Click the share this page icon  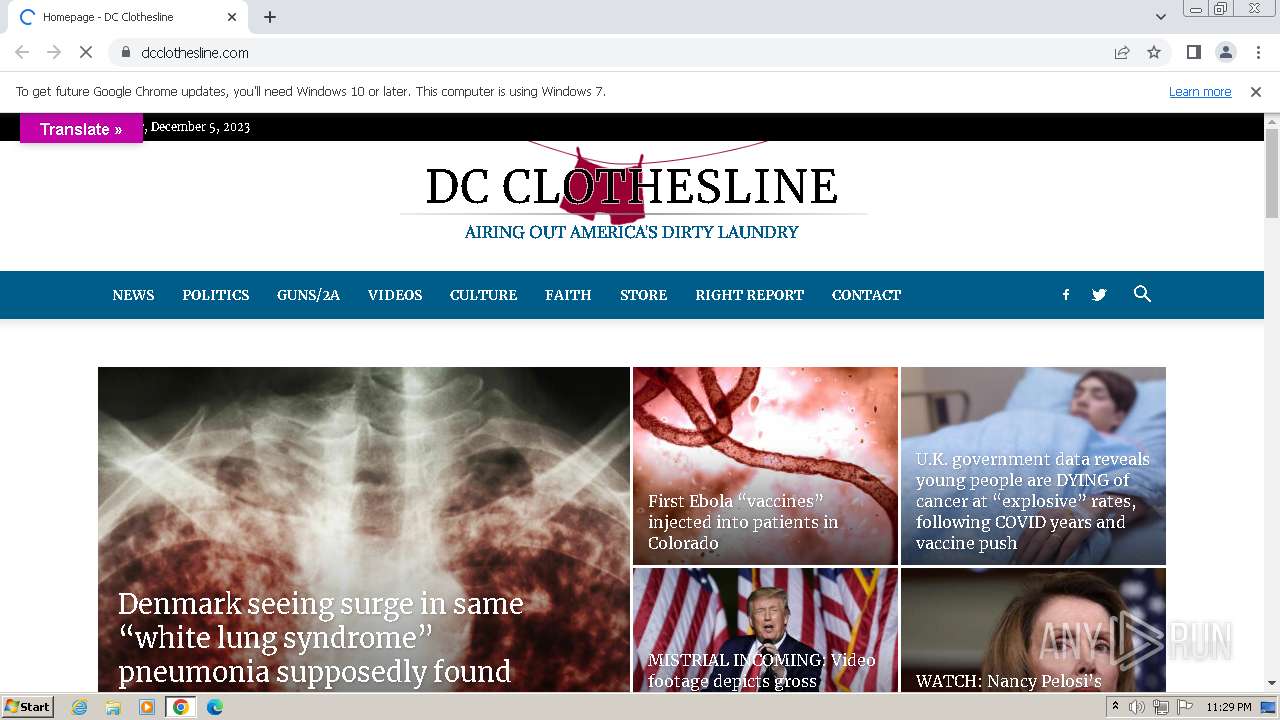click(1122, 52)
